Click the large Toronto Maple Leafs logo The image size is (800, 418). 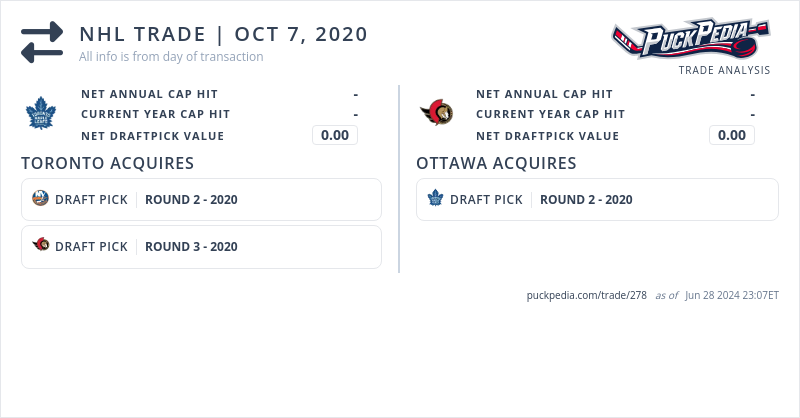click(x=41, y=114)
